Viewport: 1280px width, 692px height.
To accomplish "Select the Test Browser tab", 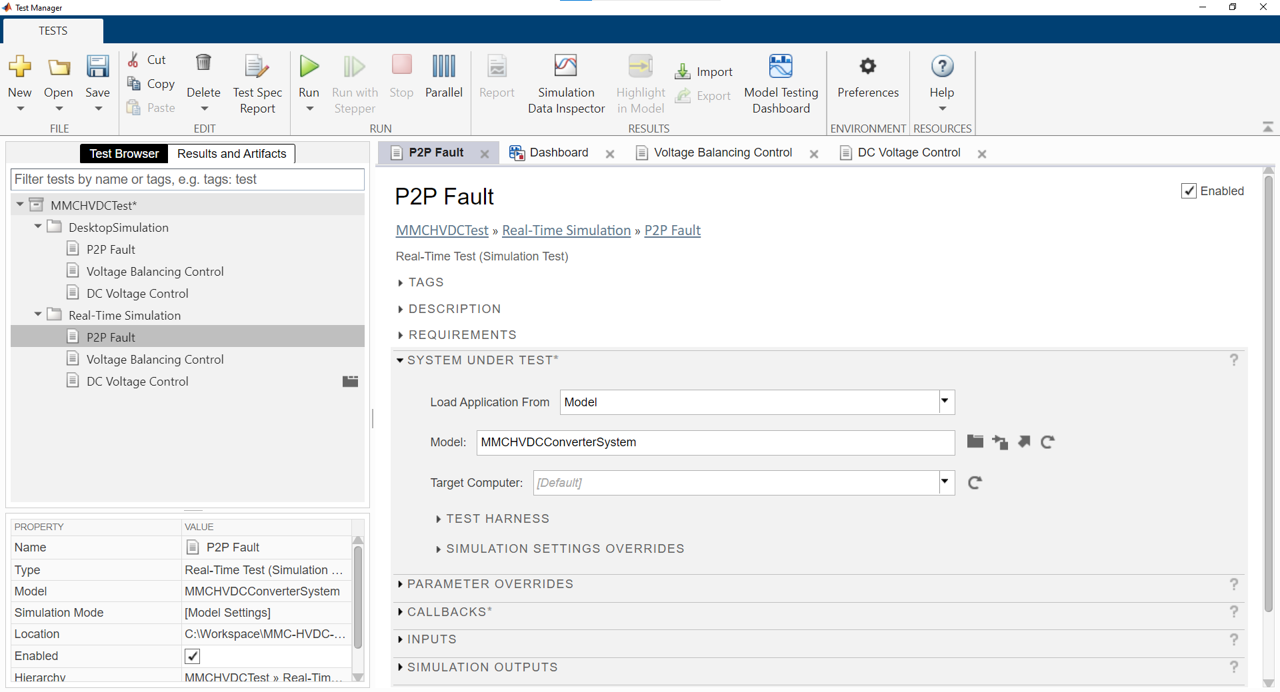I will click(x=124, y=154).
